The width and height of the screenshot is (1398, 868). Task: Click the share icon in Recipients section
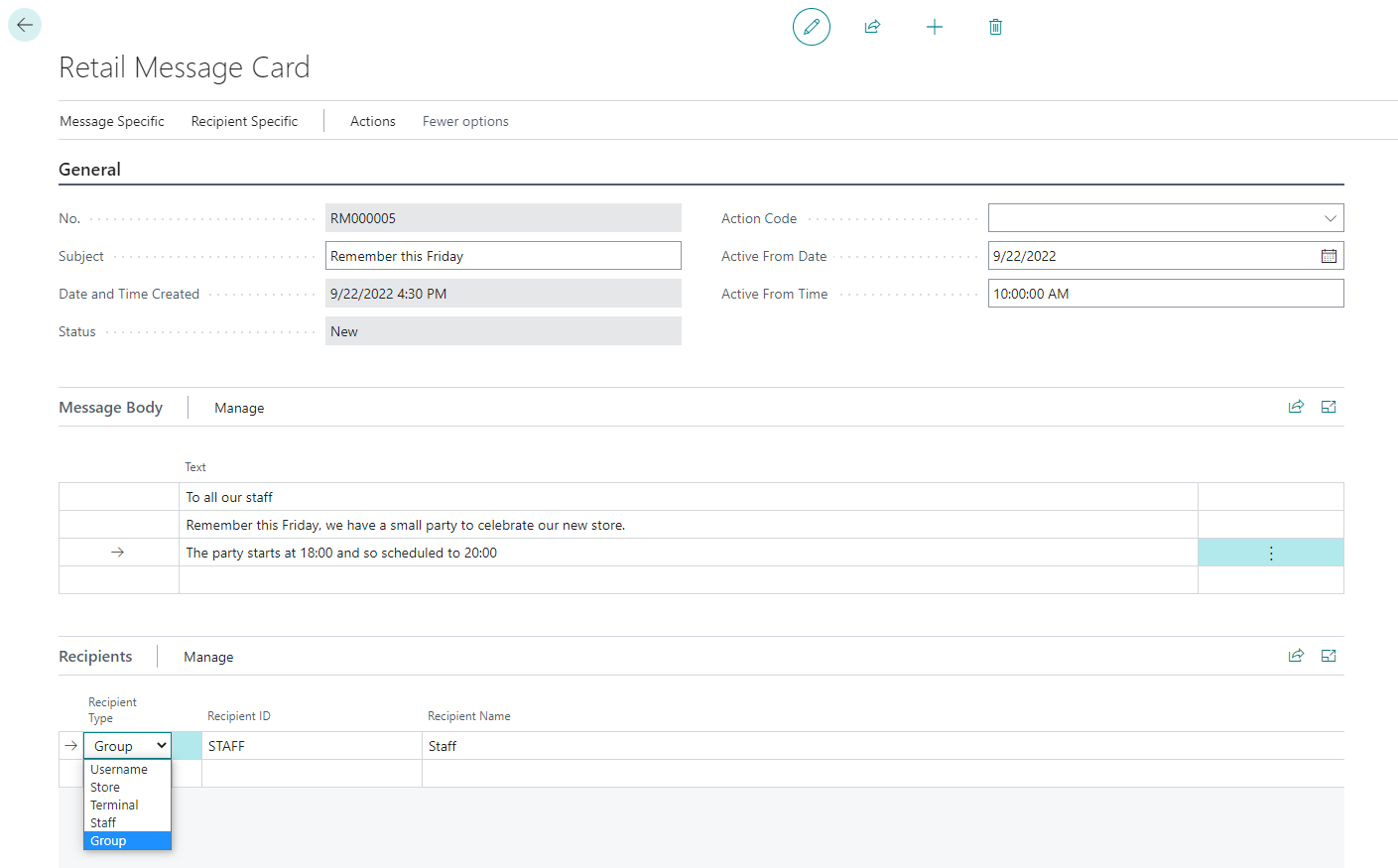tap(1296, 656)
